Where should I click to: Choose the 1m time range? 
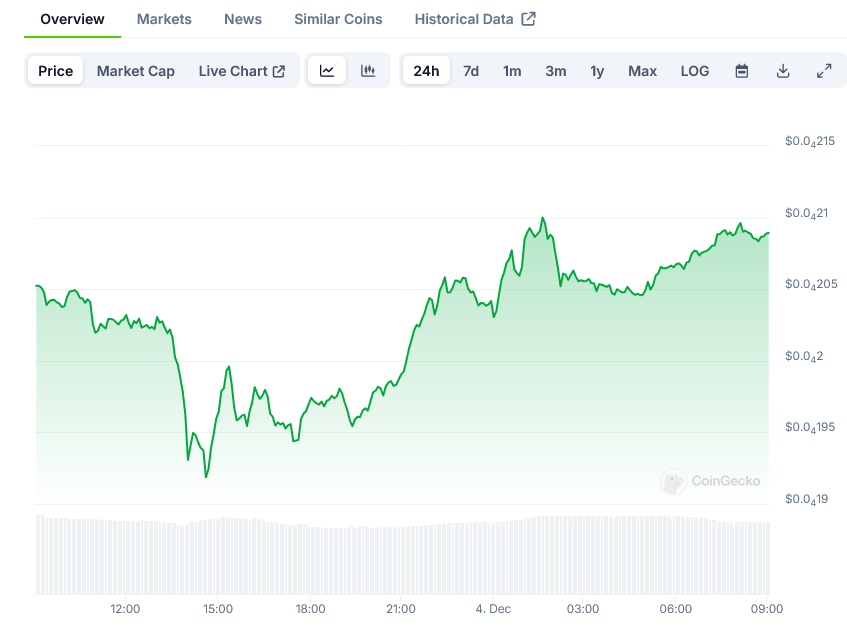click(512, 71)
